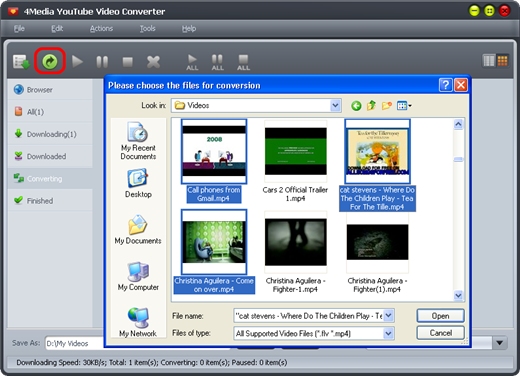Expand the File name dropdown arrow

[x=389, y=316]
